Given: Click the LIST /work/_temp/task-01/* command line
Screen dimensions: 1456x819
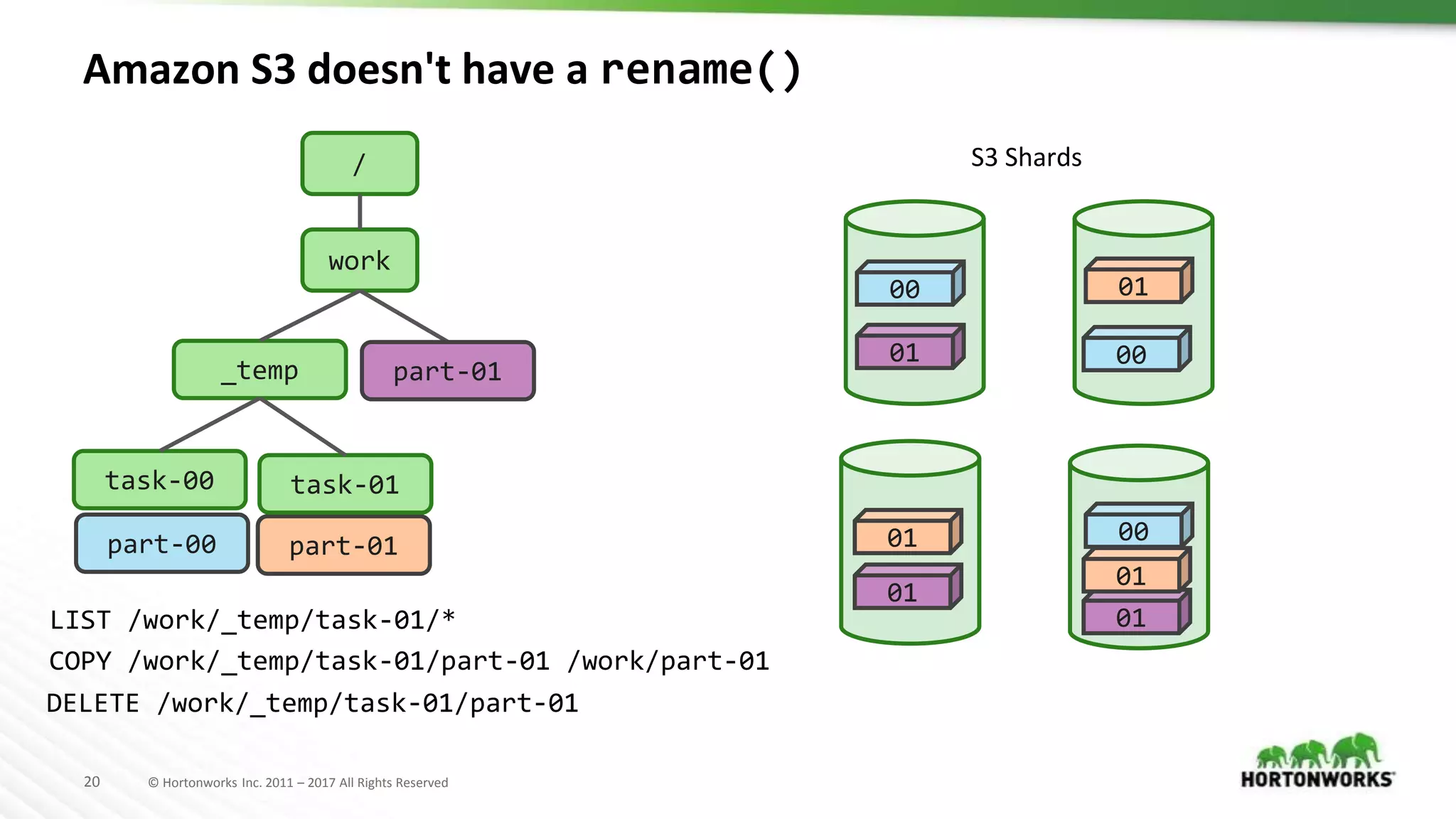Looking at the screenshot, I should point(252,620).
